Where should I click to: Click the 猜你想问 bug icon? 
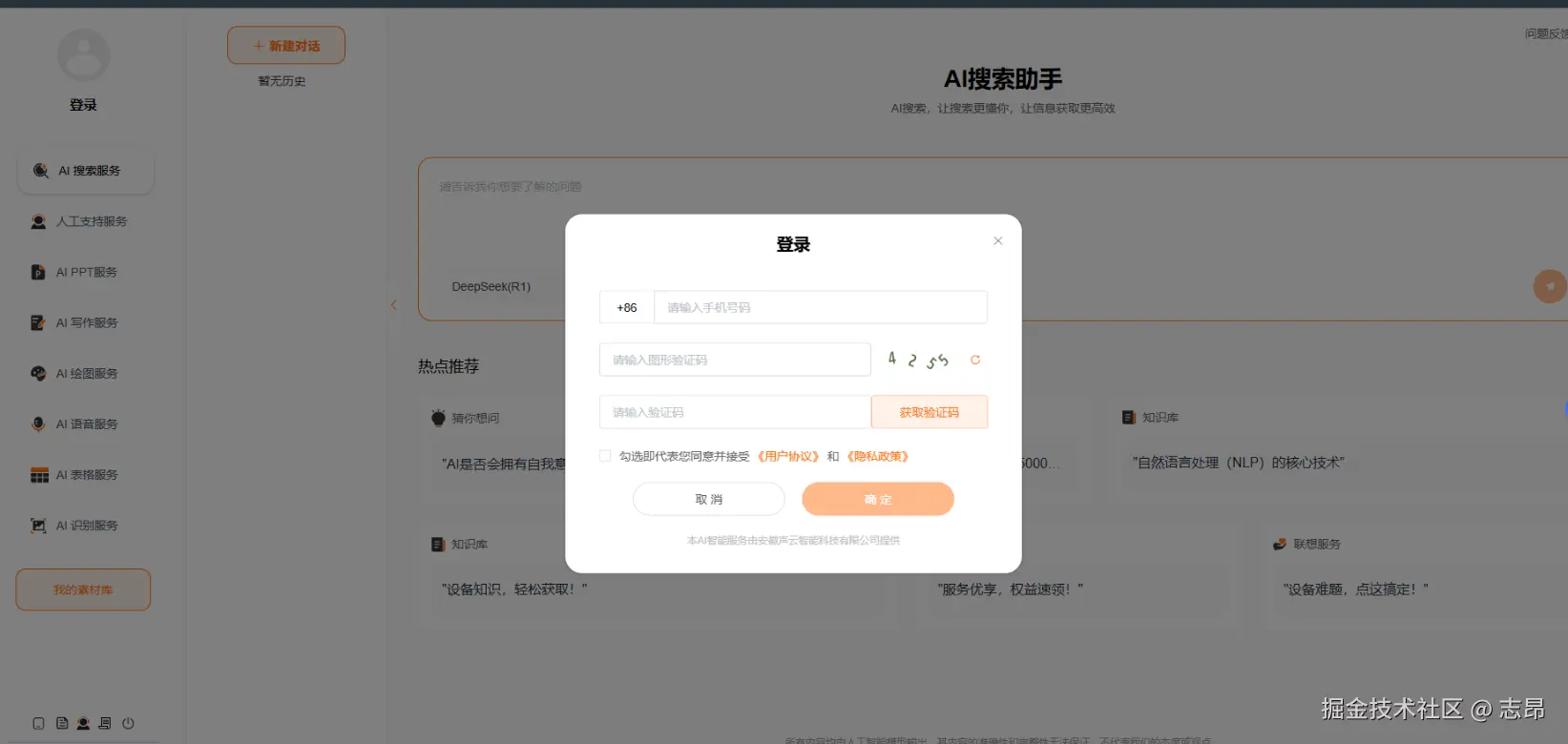click(x=438, y=418)
